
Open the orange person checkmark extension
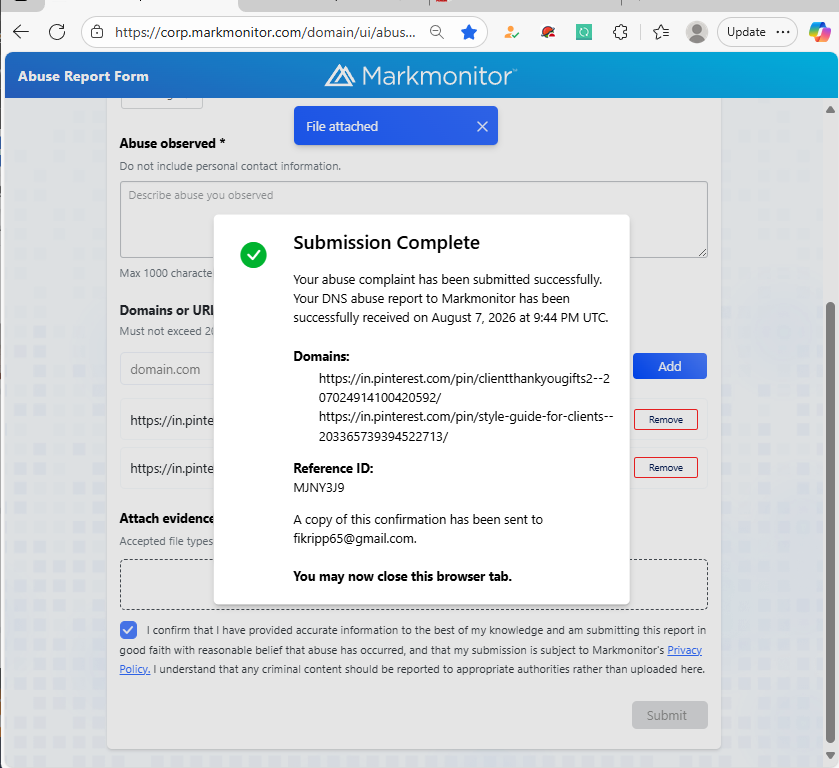click(512, 32)
